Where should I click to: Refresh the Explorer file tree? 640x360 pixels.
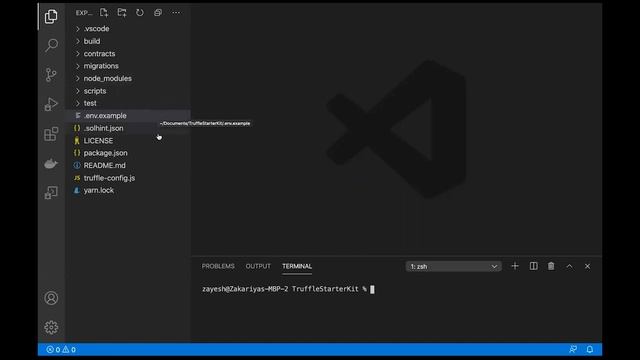[140, 13]
